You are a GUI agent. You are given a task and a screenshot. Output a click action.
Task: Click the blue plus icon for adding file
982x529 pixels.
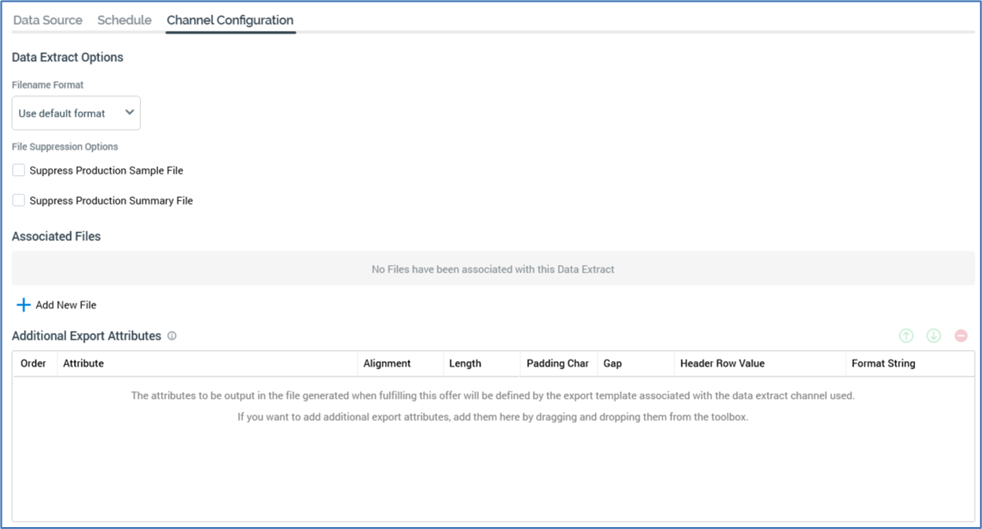[23, 305]
